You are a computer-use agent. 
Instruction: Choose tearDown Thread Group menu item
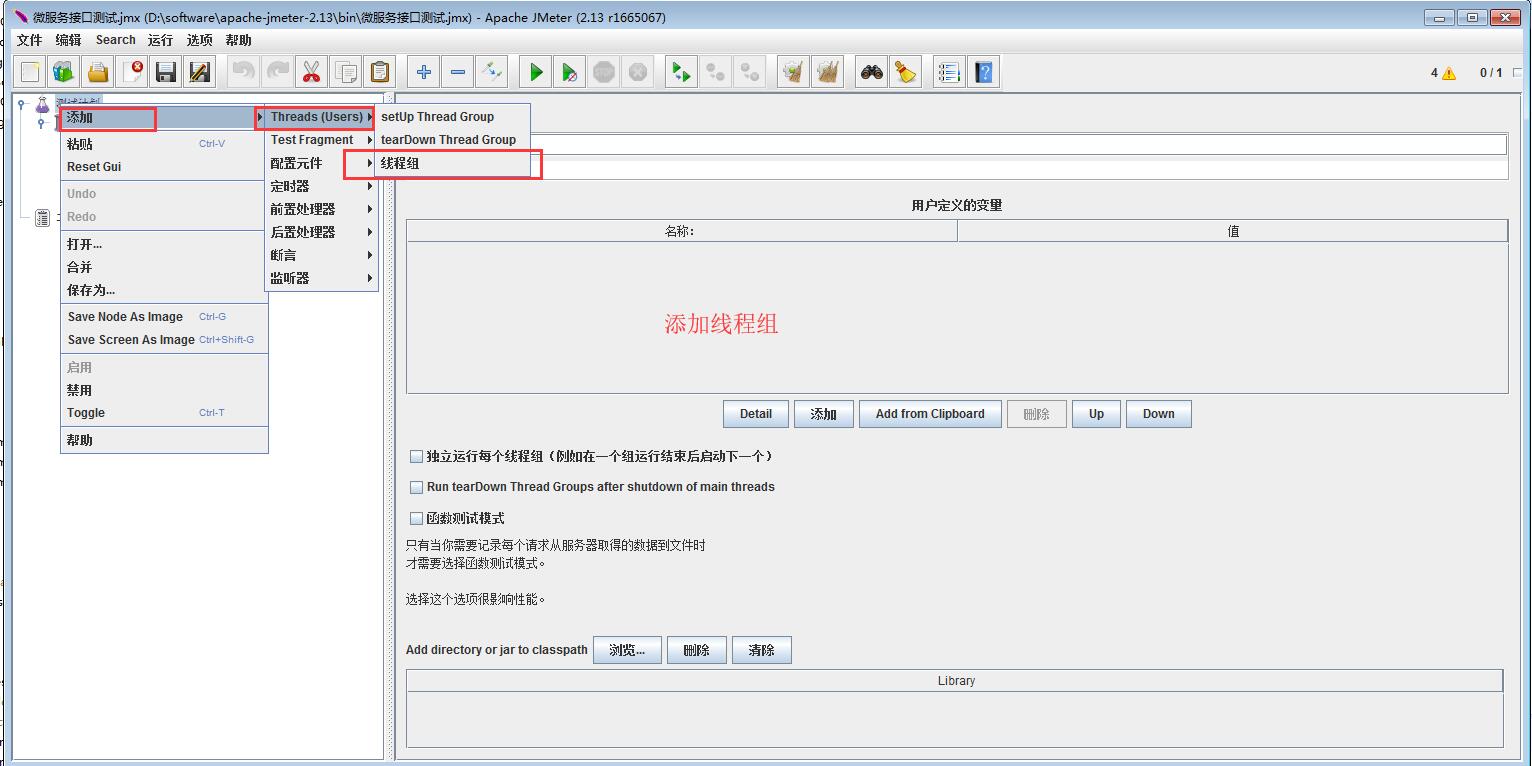click(452, 140)
